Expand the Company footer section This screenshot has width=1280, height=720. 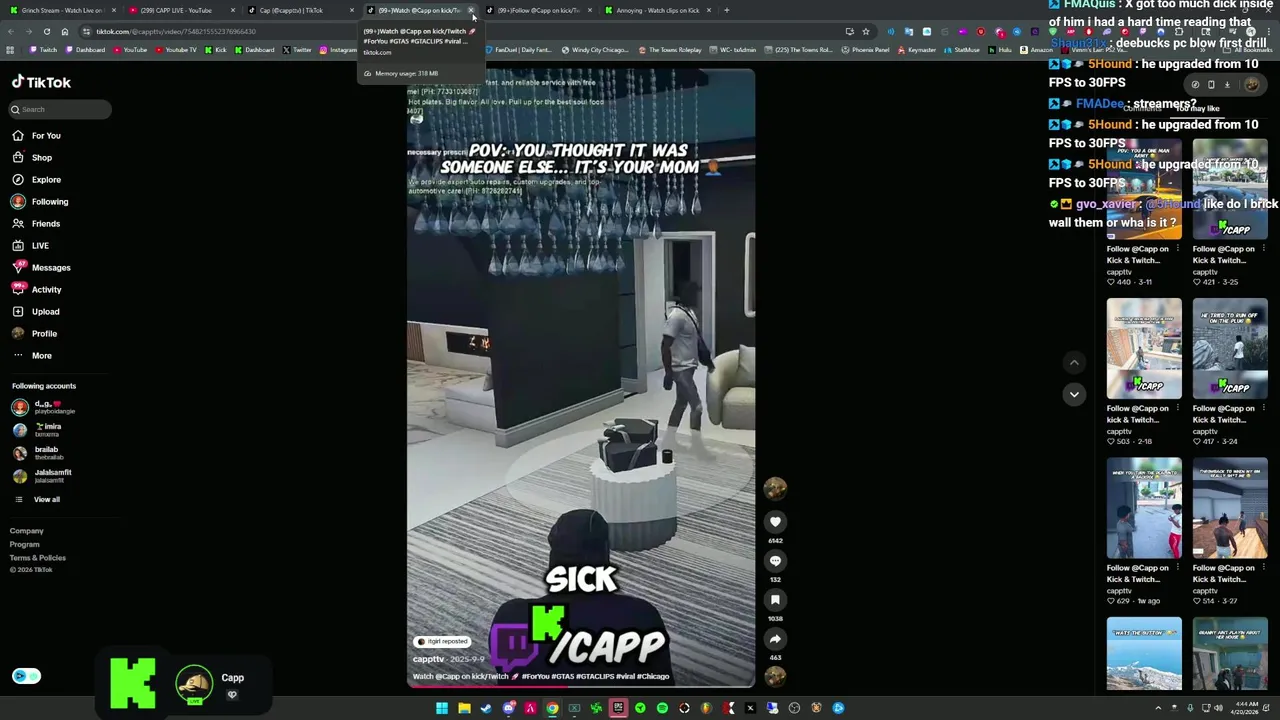pos(27,531)
